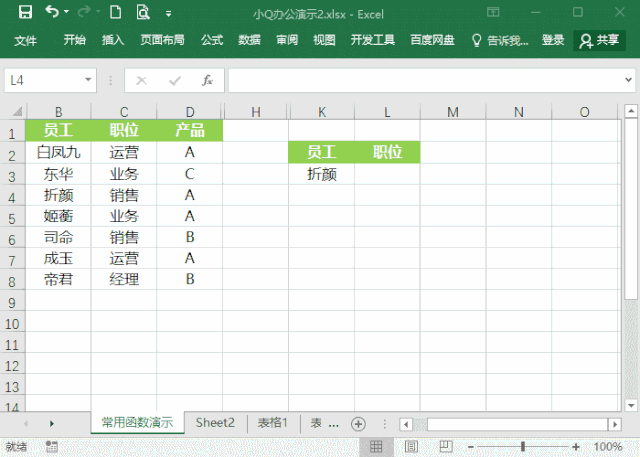Expand the Name Box dropdown arrow
640x457 pixels.
pos(88,80)
